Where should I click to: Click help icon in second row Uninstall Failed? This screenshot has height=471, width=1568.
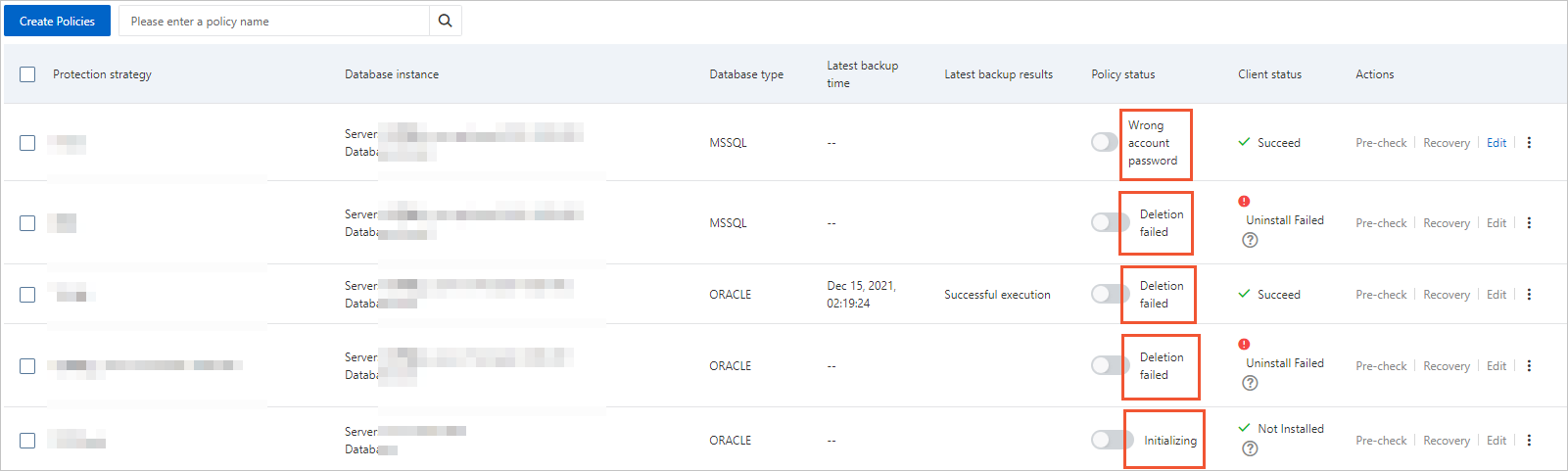[1250, 240]
